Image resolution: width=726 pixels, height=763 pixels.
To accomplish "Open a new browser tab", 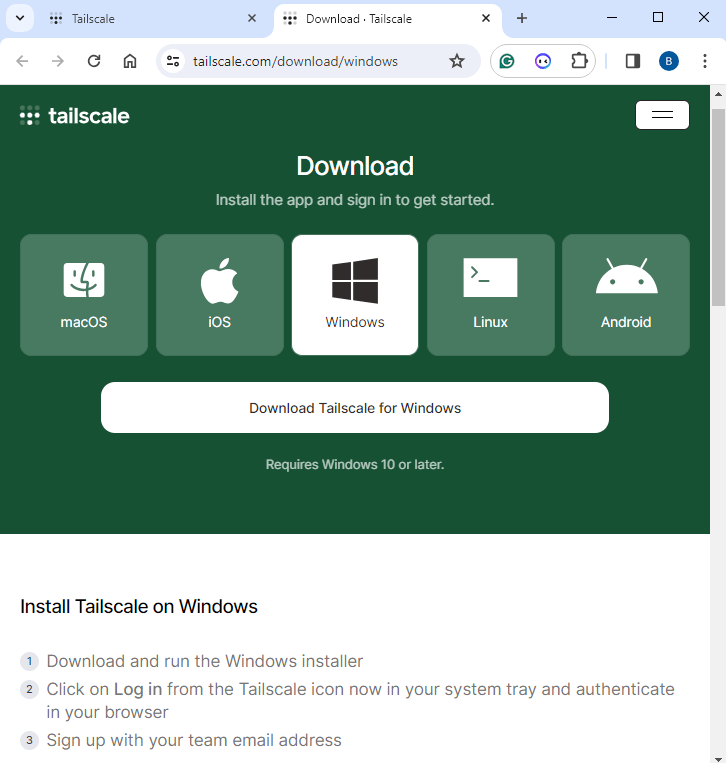I will pos(522,18).
